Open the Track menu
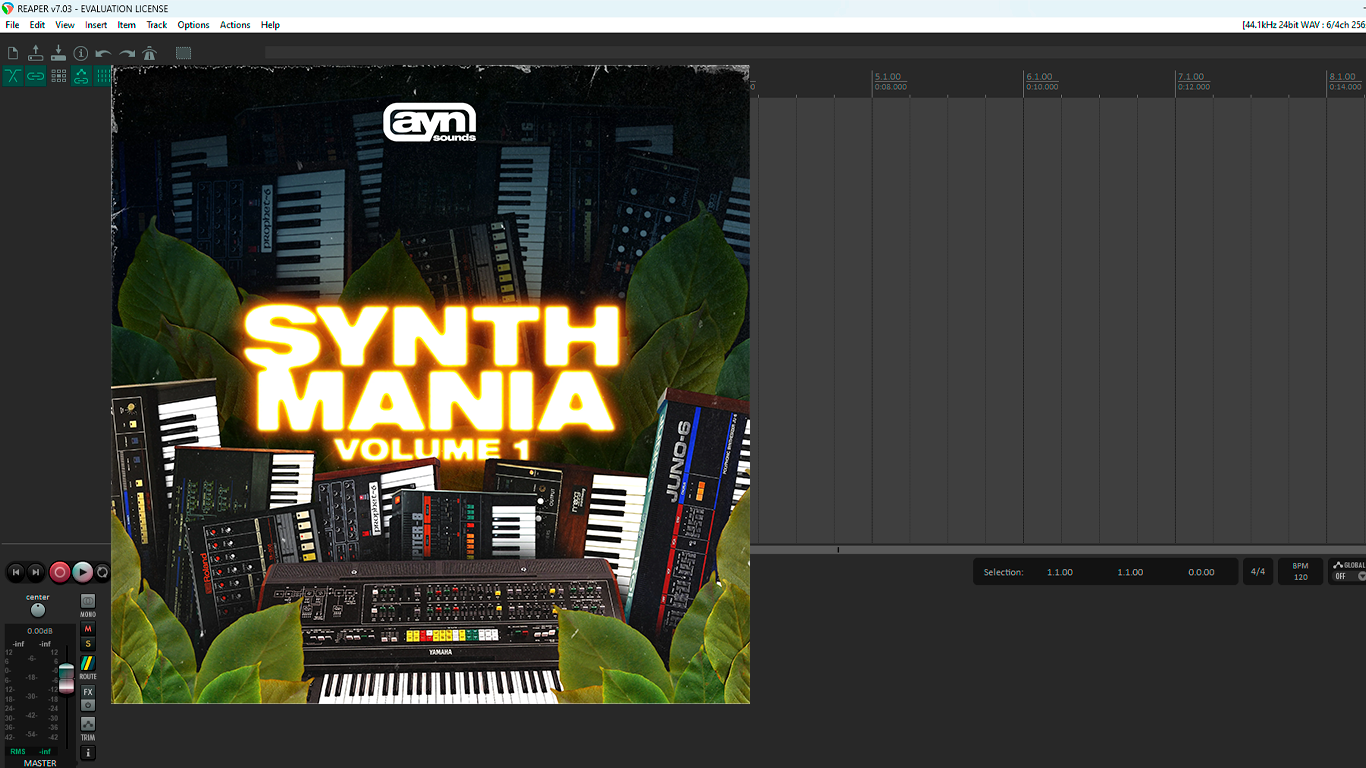 click(x=157, y=25)
